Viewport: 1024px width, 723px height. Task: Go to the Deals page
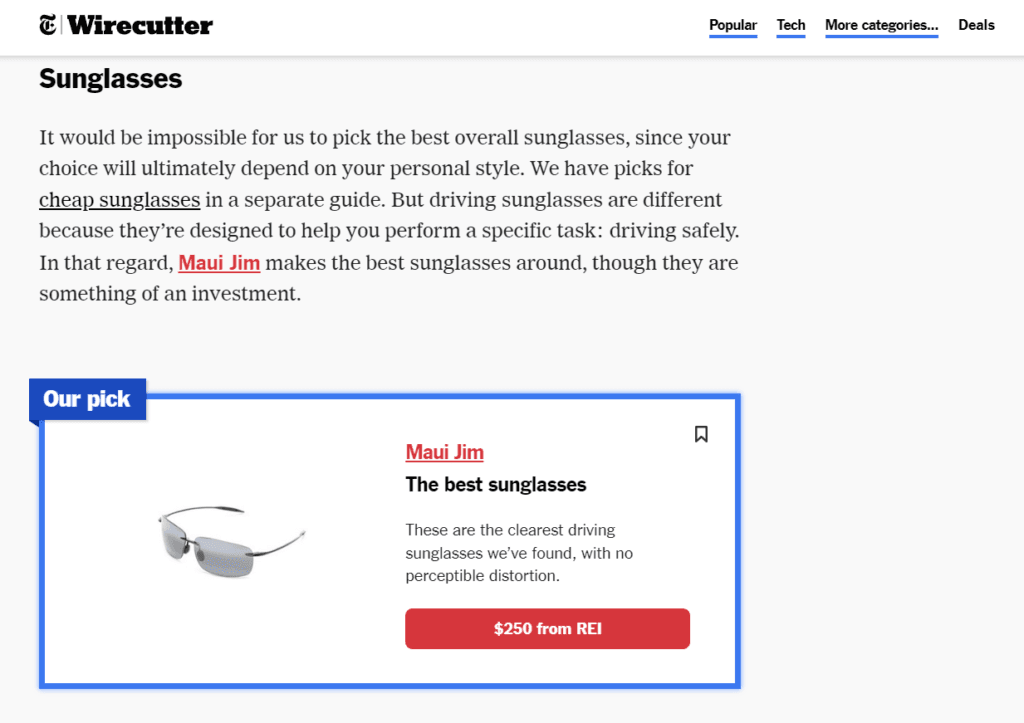click(976, 25)
